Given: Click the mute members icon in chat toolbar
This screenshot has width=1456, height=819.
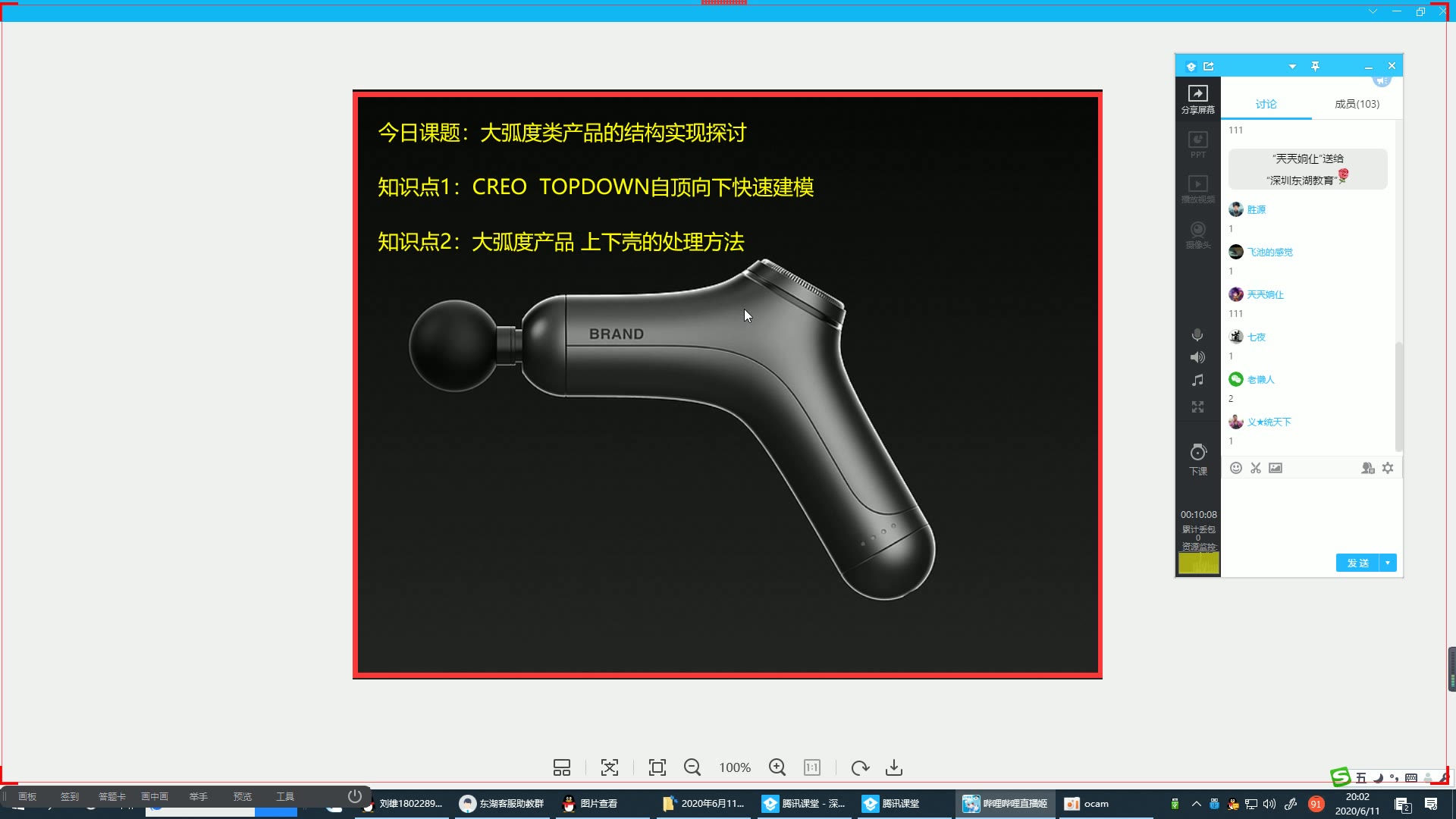Looking at the screenshot, I should click(x=1367, y=468).
